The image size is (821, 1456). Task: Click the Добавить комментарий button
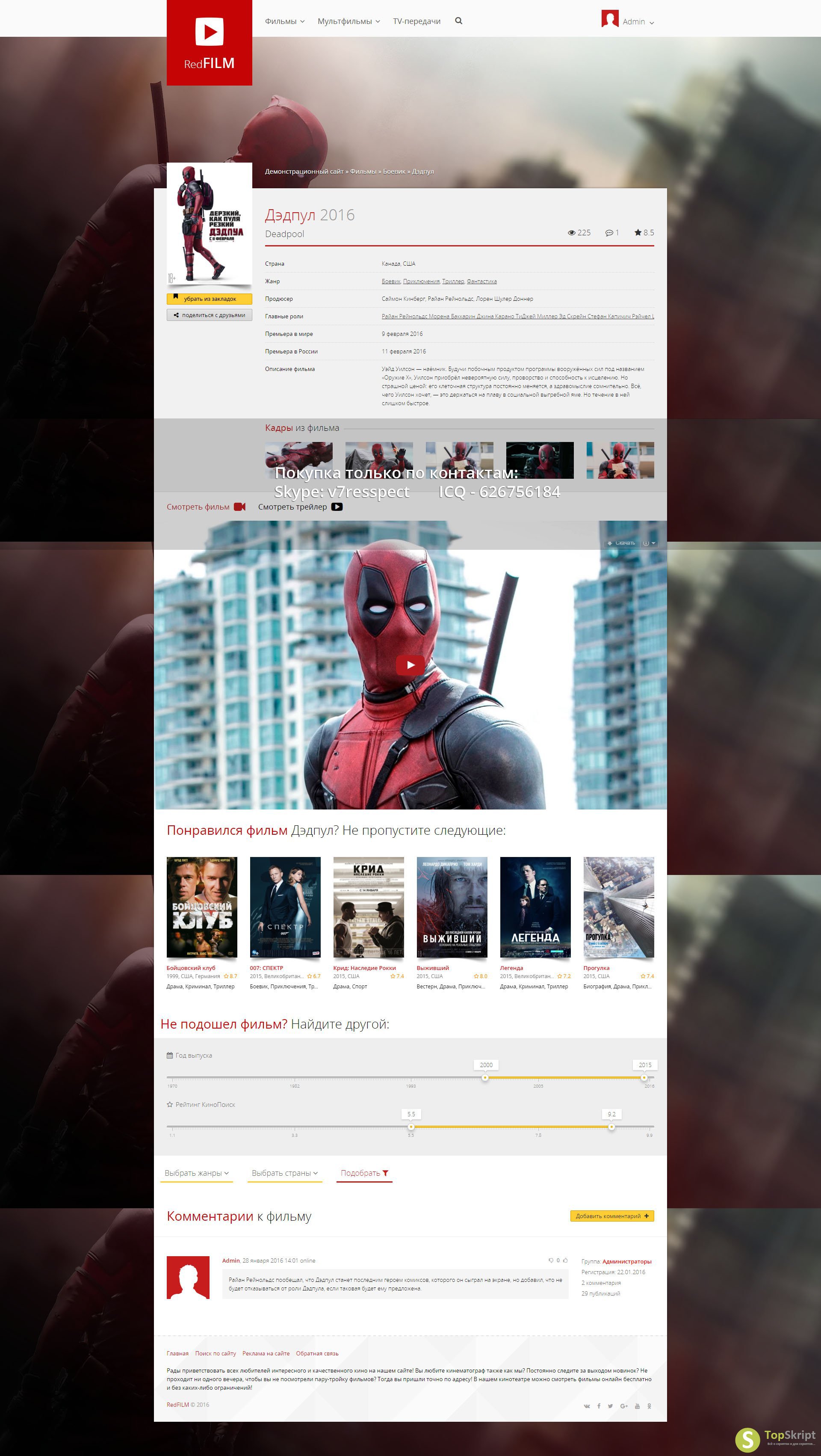point(612,1216)
